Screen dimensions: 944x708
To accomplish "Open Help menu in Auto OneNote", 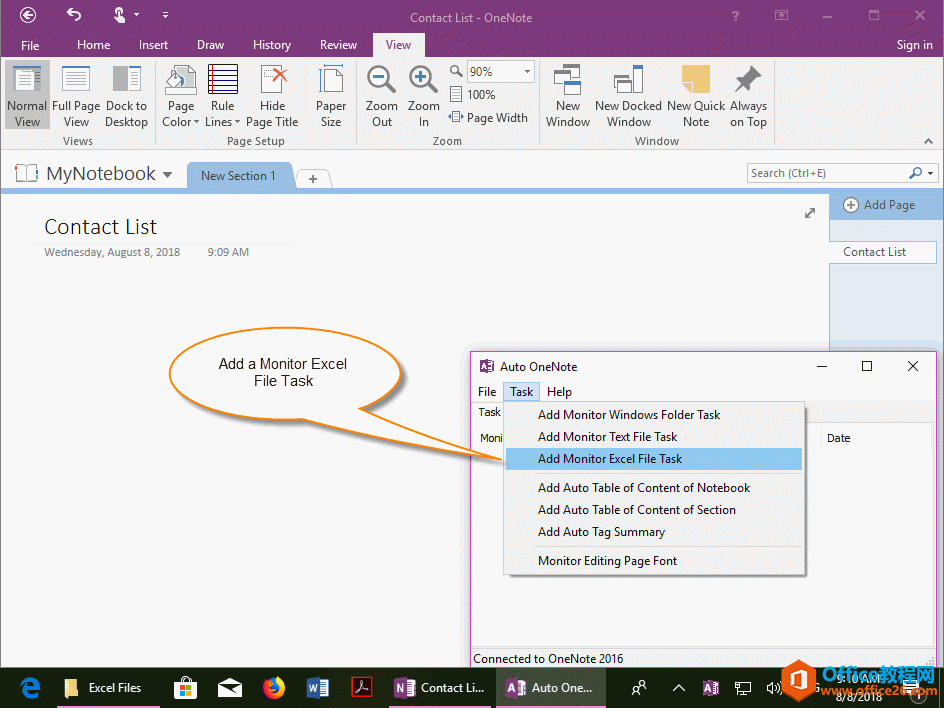I will pos(559,392).
